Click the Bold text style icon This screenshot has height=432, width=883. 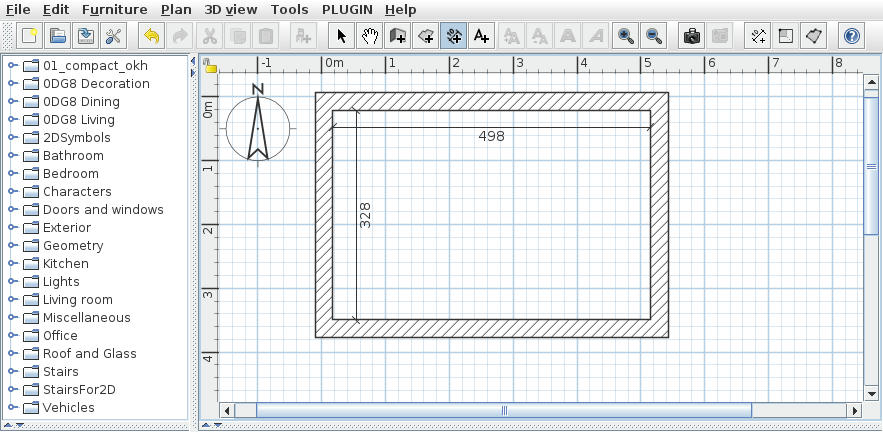(568, 37)
